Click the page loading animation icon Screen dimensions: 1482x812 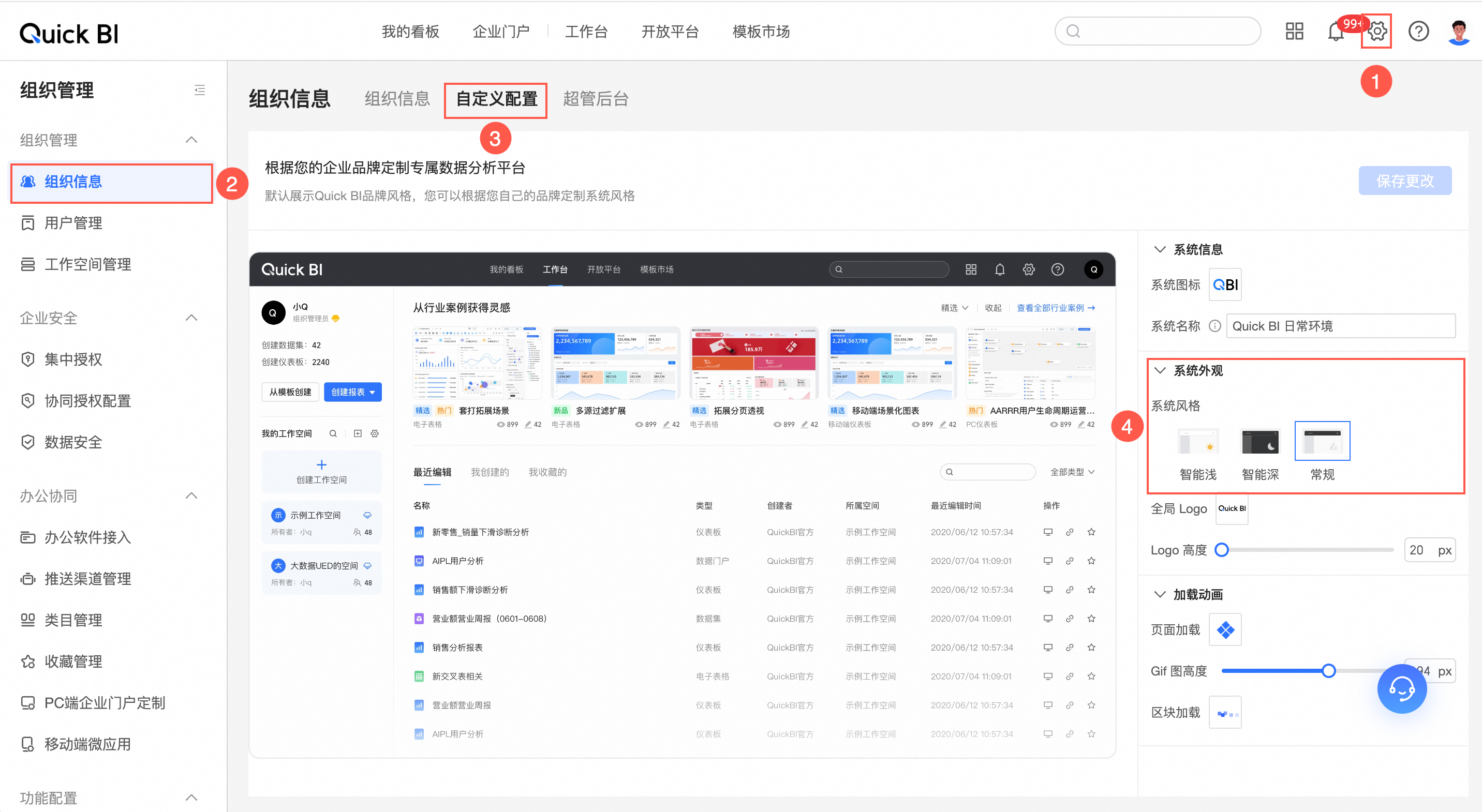pos(1225,630)
